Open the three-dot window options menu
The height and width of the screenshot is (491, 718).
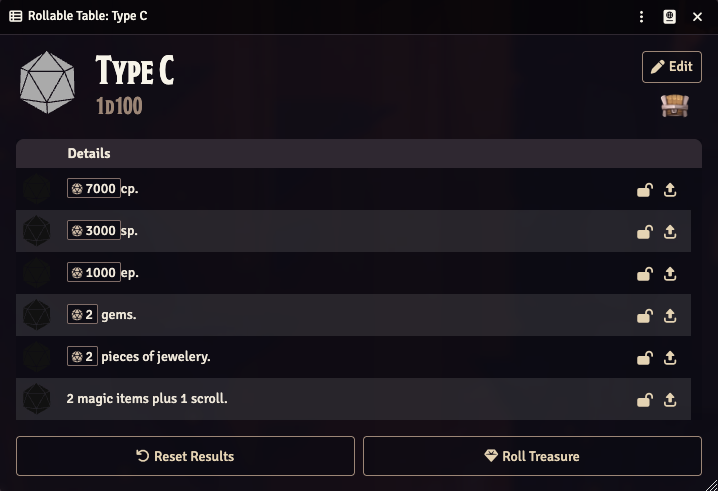tap(641, 17)
